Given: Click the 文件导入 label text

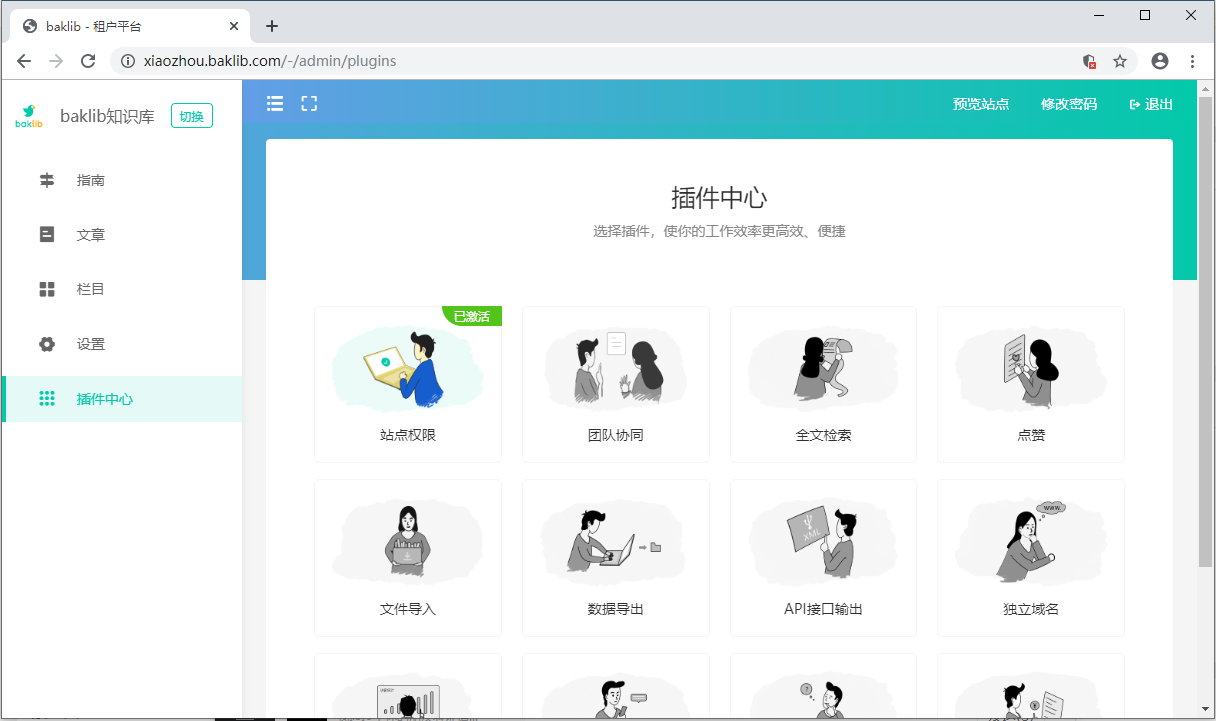Looking at the screenshot, I should 408,609.
